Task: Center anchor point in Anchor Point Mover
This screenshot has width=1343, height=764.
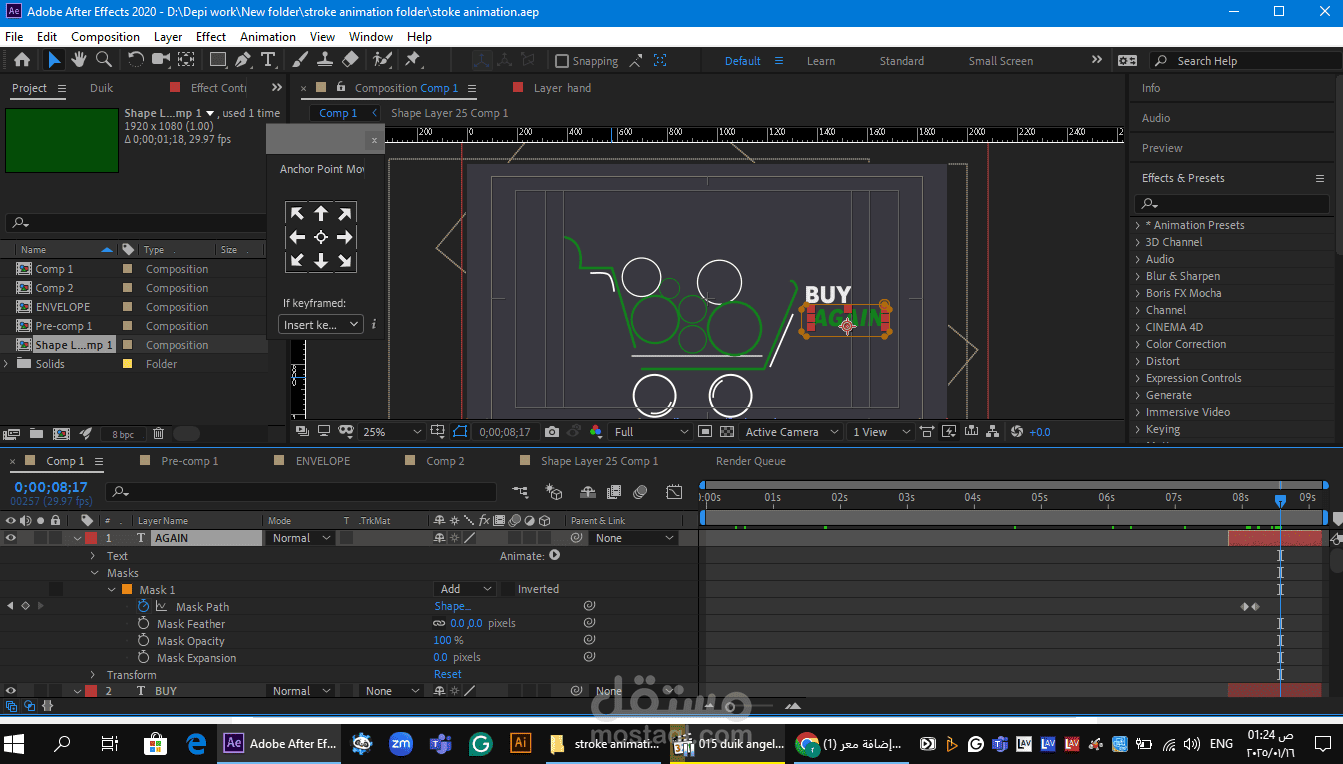Action: pyautogui.click(x=321, y=237)
